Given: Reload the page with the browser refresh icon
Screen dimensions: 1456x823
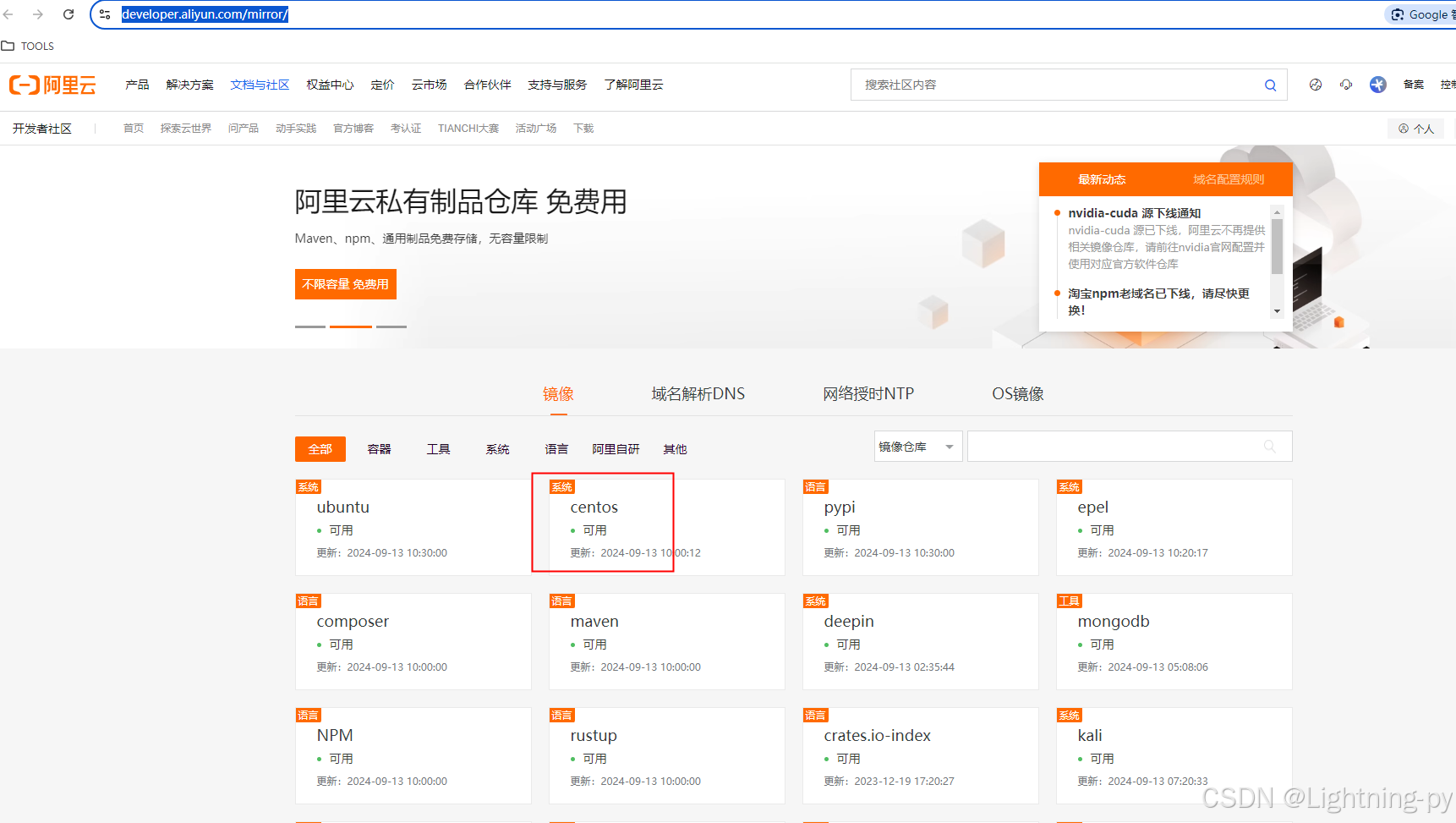Looking at the screenshot, I should tap(68, 14).
